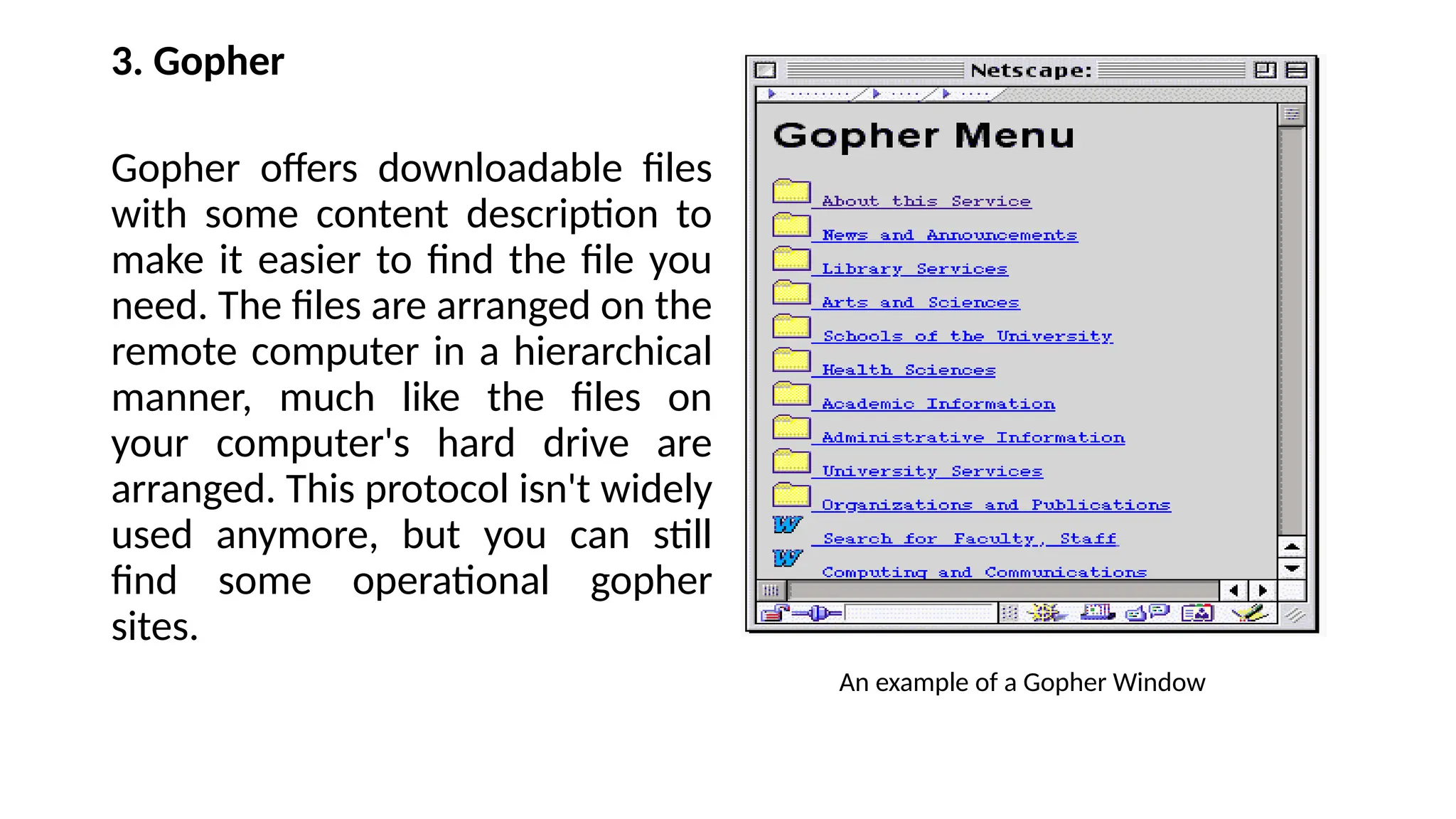This screenshot has width=1456, height=819.
Task: Click the Gopher Menu page heading
Action: pos(924,136)
